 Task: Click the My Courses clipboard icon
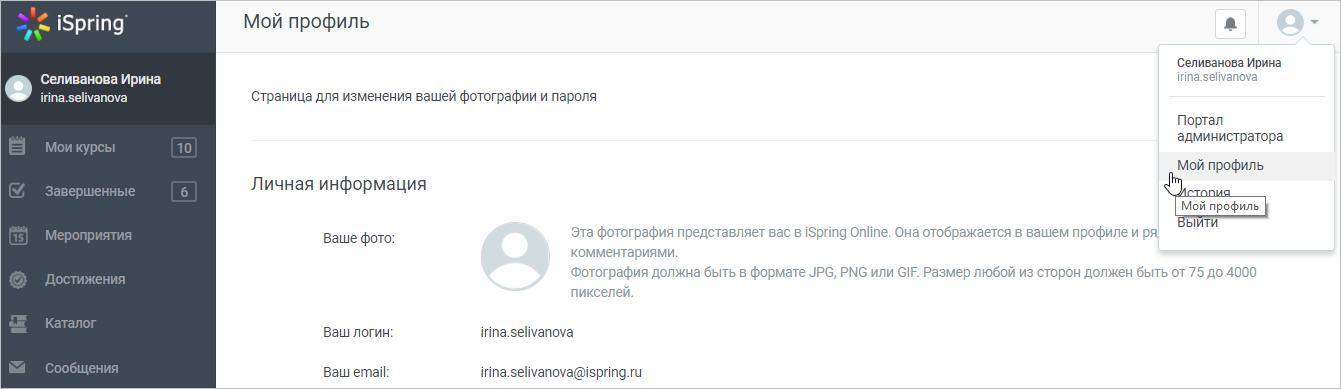17,147
